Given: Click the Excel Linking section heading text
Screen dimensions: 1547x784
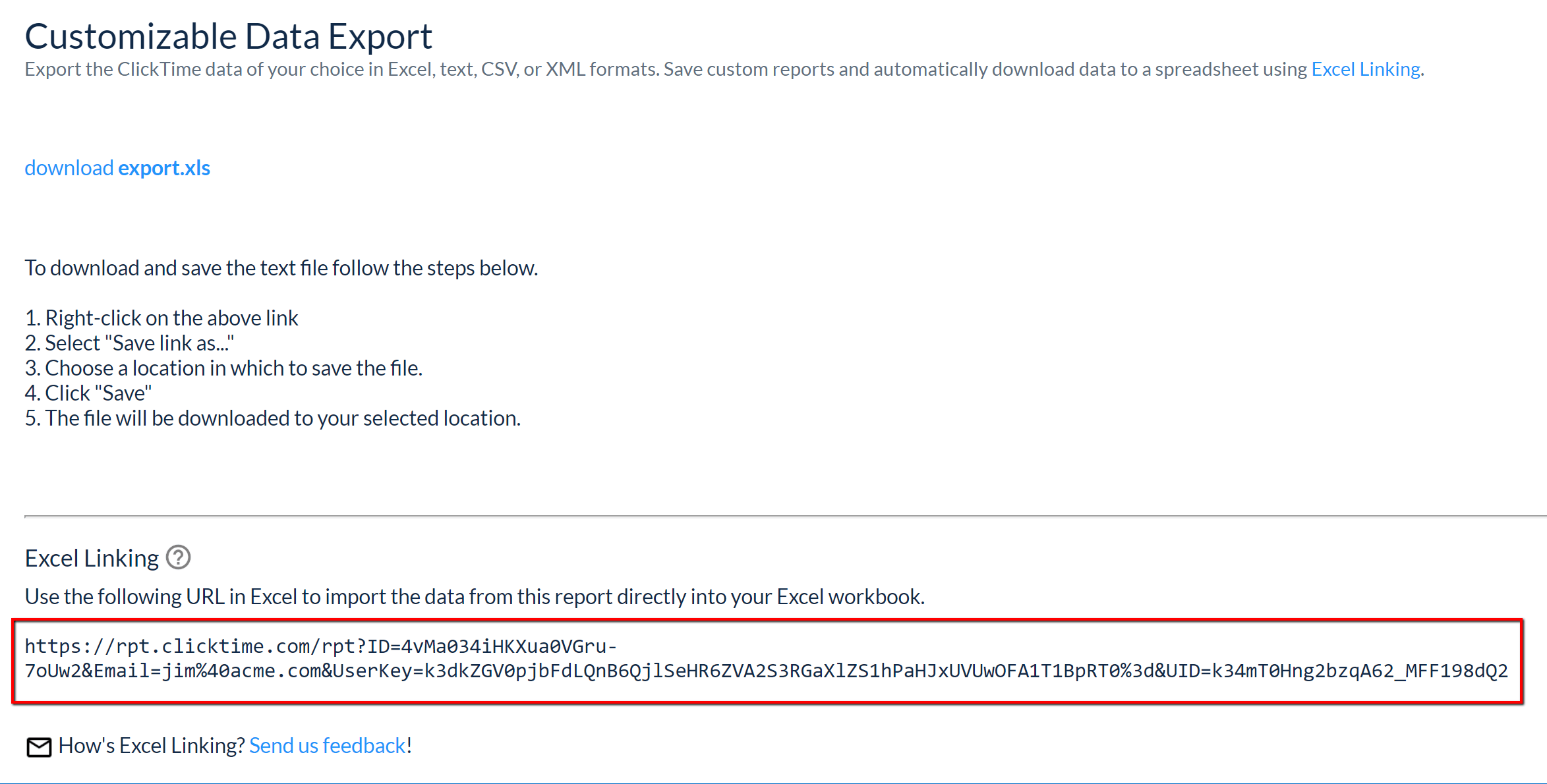Looking at the screenshot, I should point(92,558).
